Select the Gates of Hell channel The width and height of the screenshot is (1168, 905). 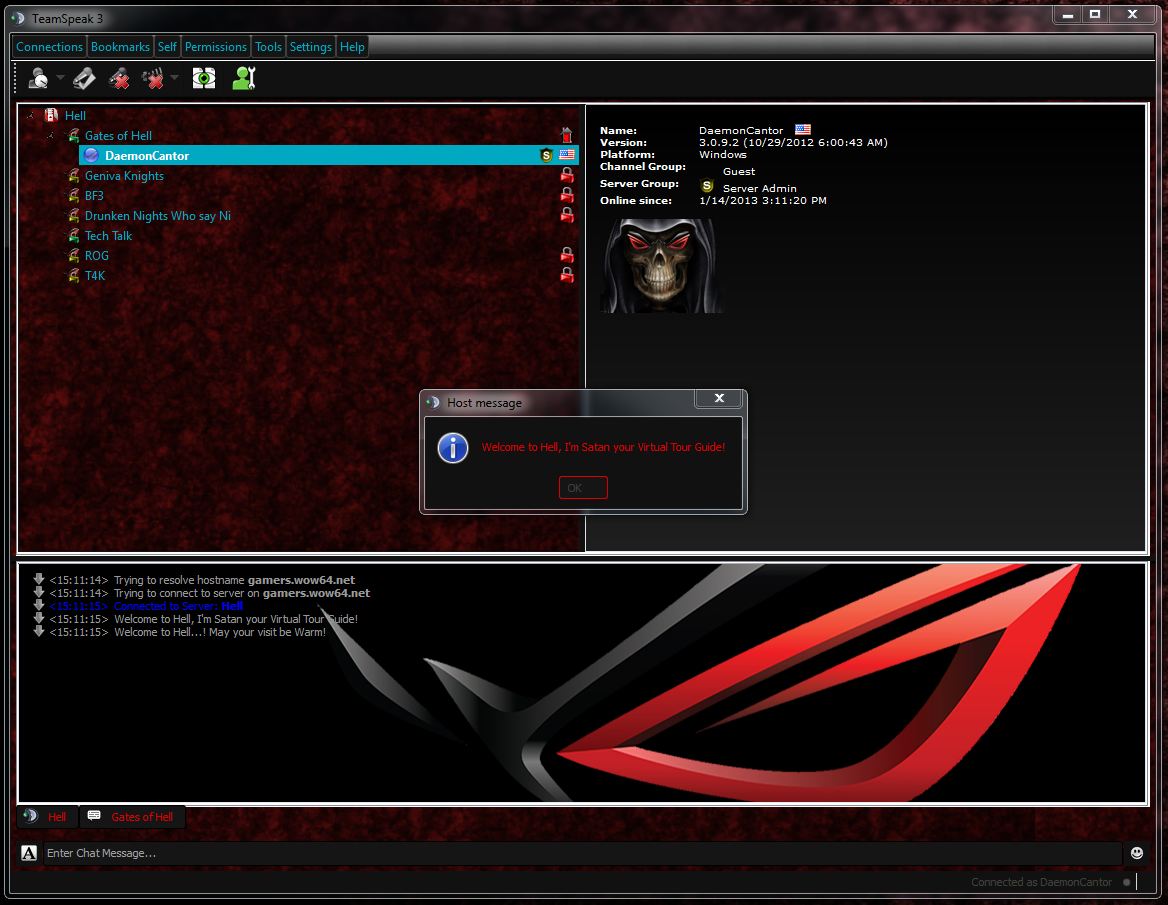point(118,136)
